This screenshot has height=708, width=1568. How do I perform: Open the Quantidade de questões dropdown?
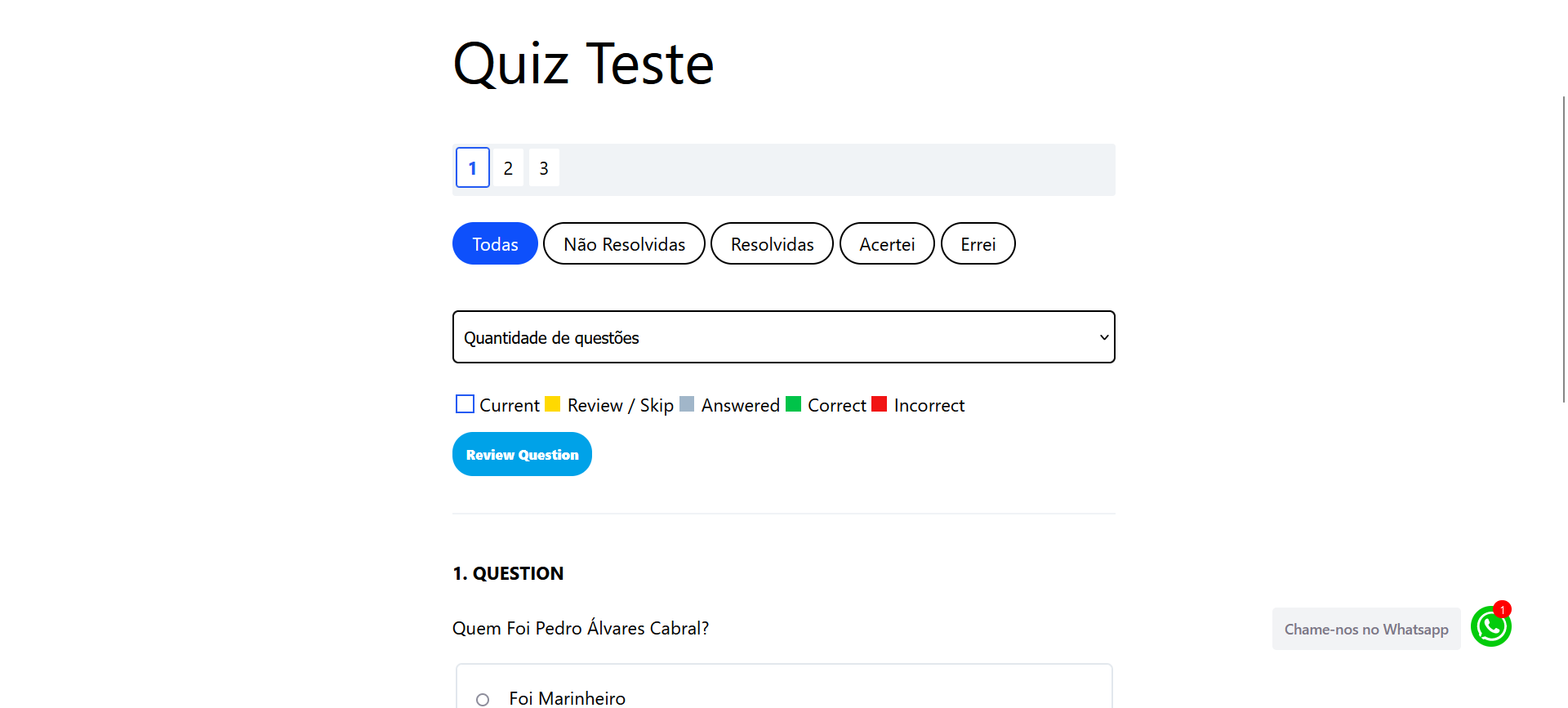tap(783, 337)
